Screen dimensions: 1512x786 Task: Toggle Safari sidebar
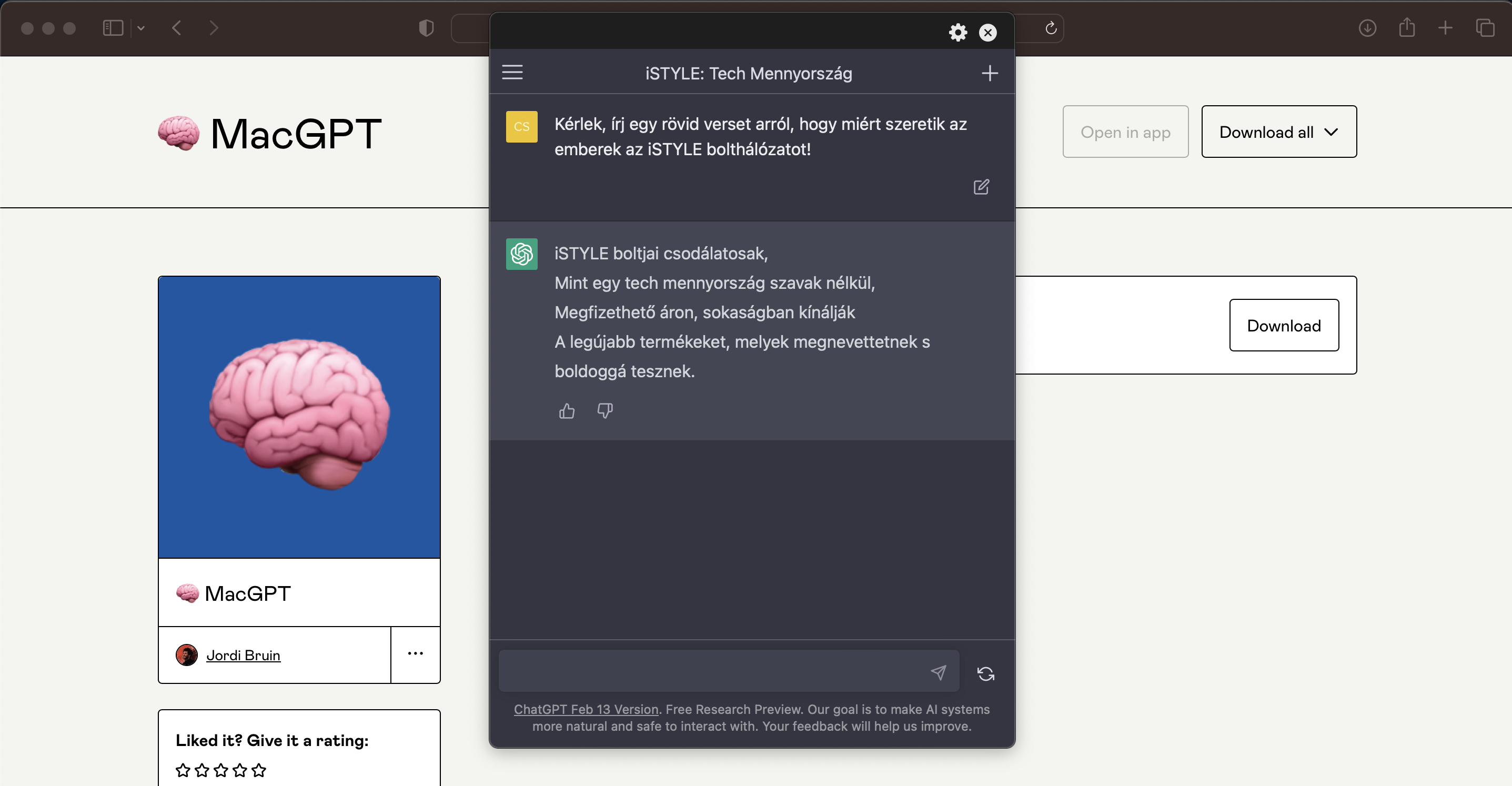tap(113, 27)
